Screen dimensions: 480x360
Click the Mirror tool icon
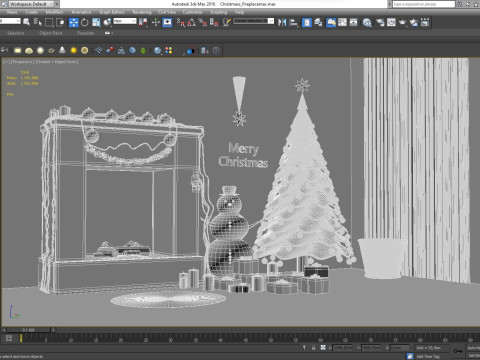coord(282,22)
